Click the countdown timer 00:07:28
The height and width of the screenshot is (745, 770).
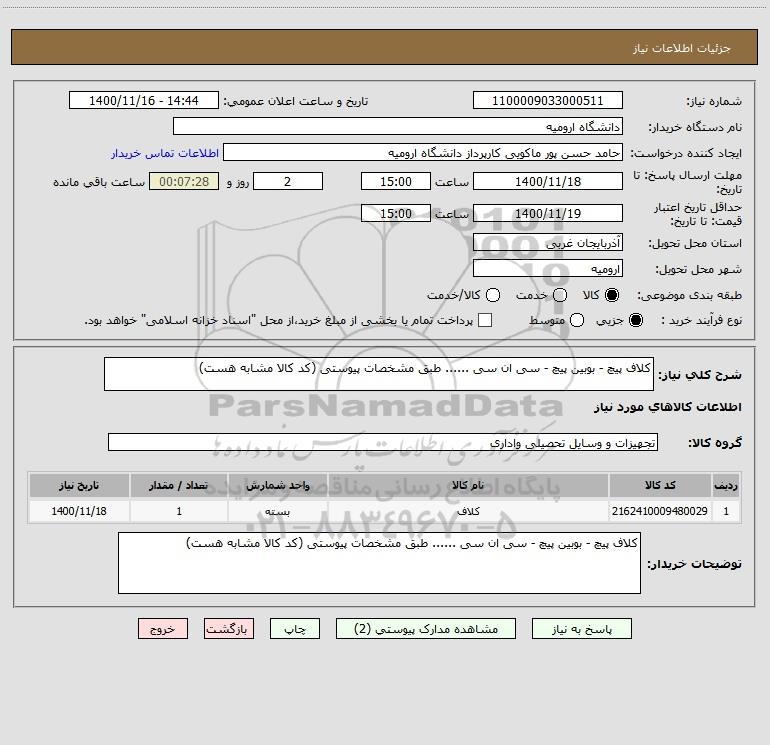(x=184, y=181)
